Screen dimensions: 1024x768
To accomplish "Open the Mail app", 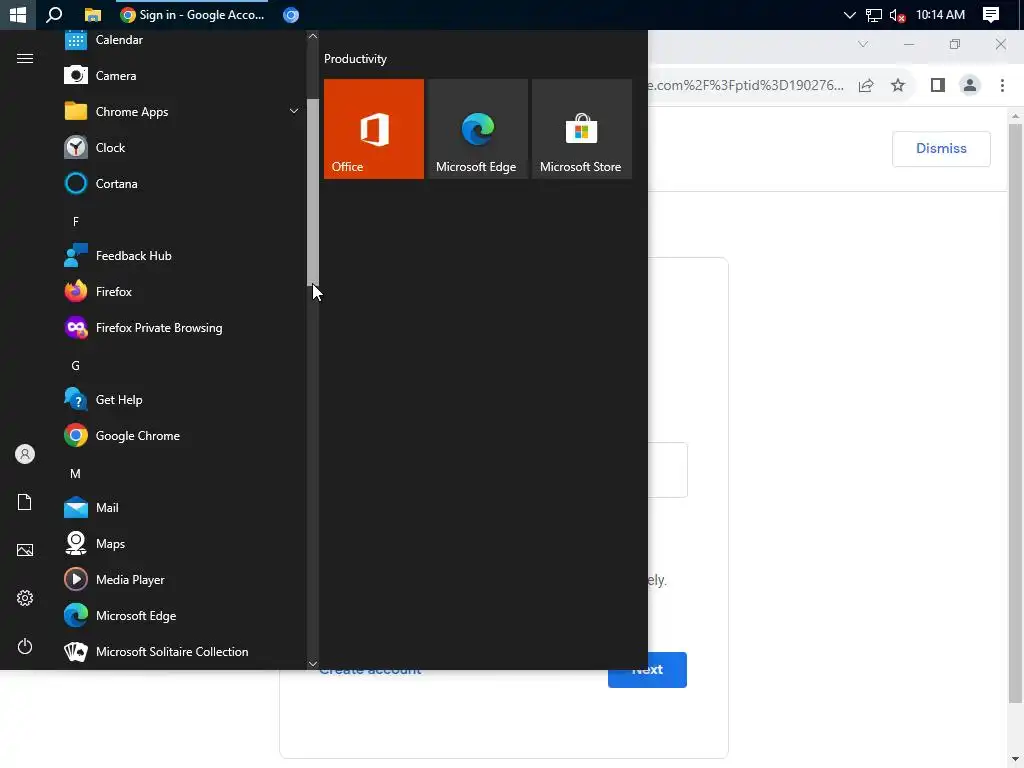I will (x=183, y=507).
